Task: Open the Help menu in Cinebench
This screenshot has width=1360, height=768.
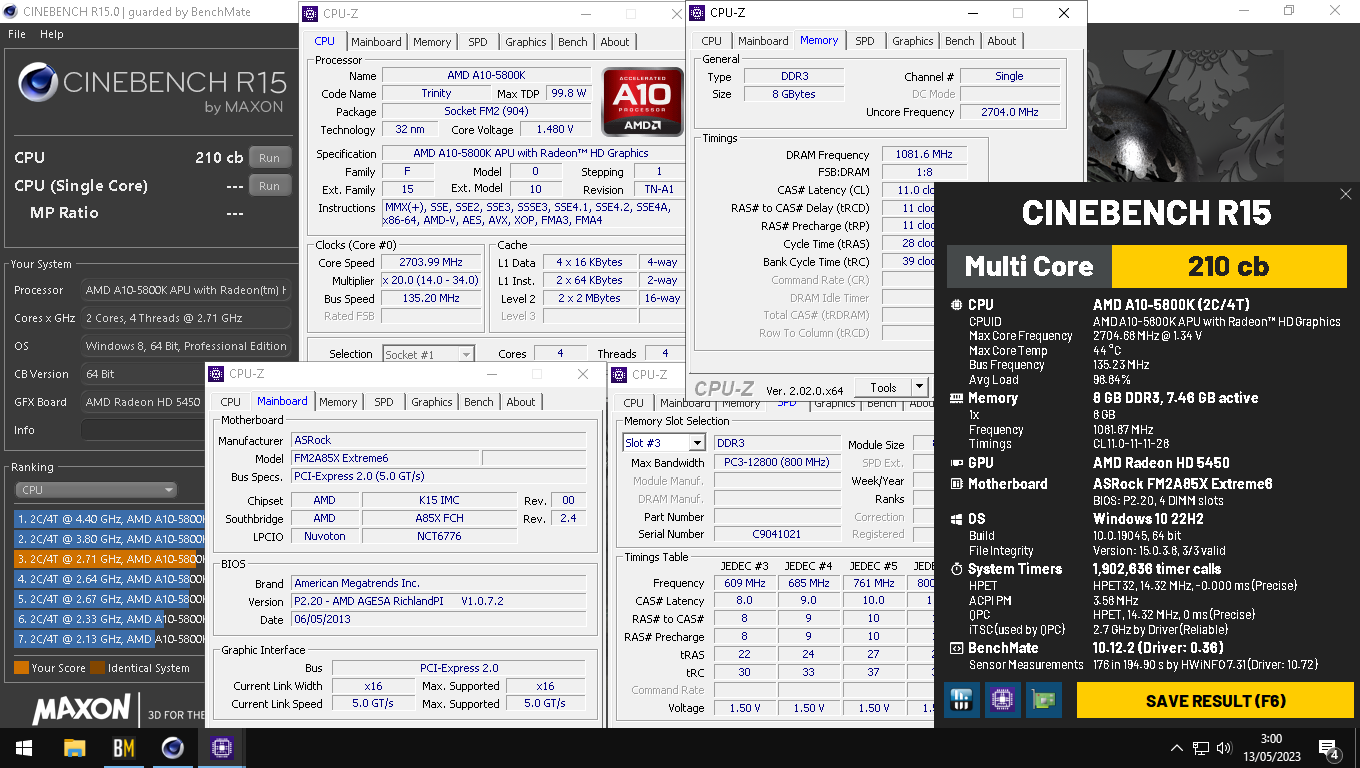Action: [51, 34]
